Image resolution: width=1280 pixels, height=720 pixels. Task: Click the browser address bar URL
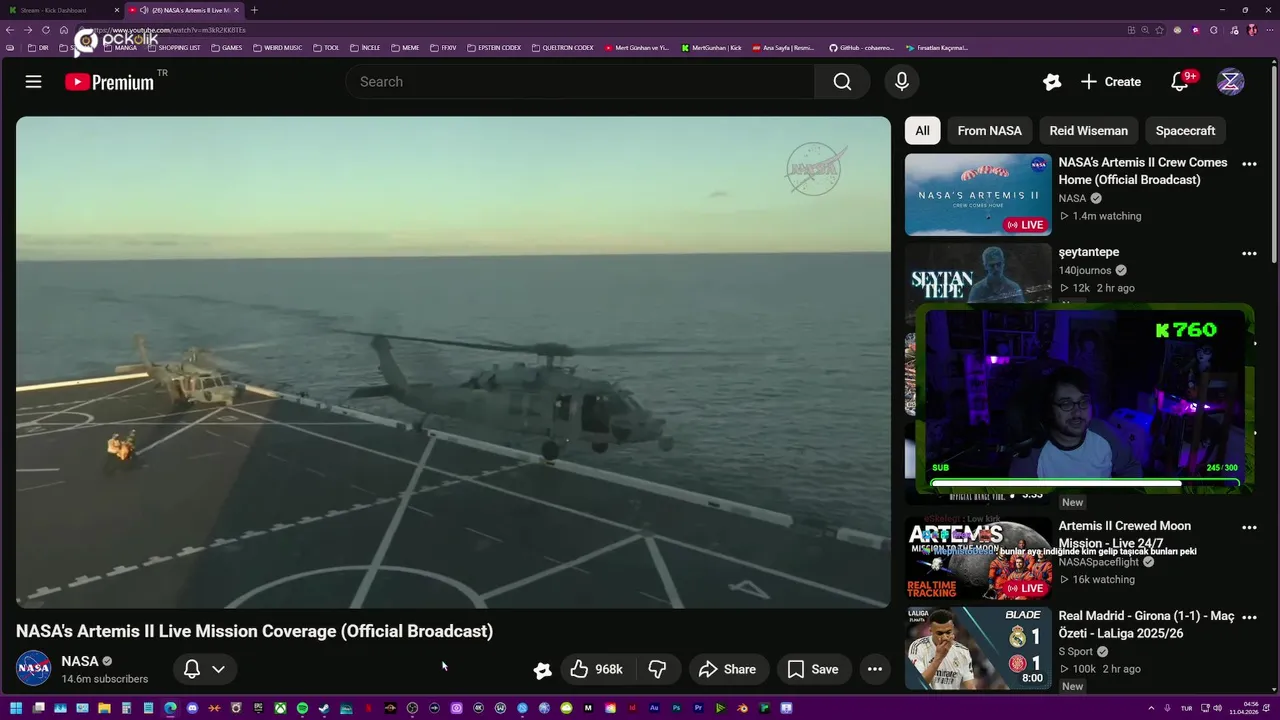pyautogui.click(x=170, y=30)
